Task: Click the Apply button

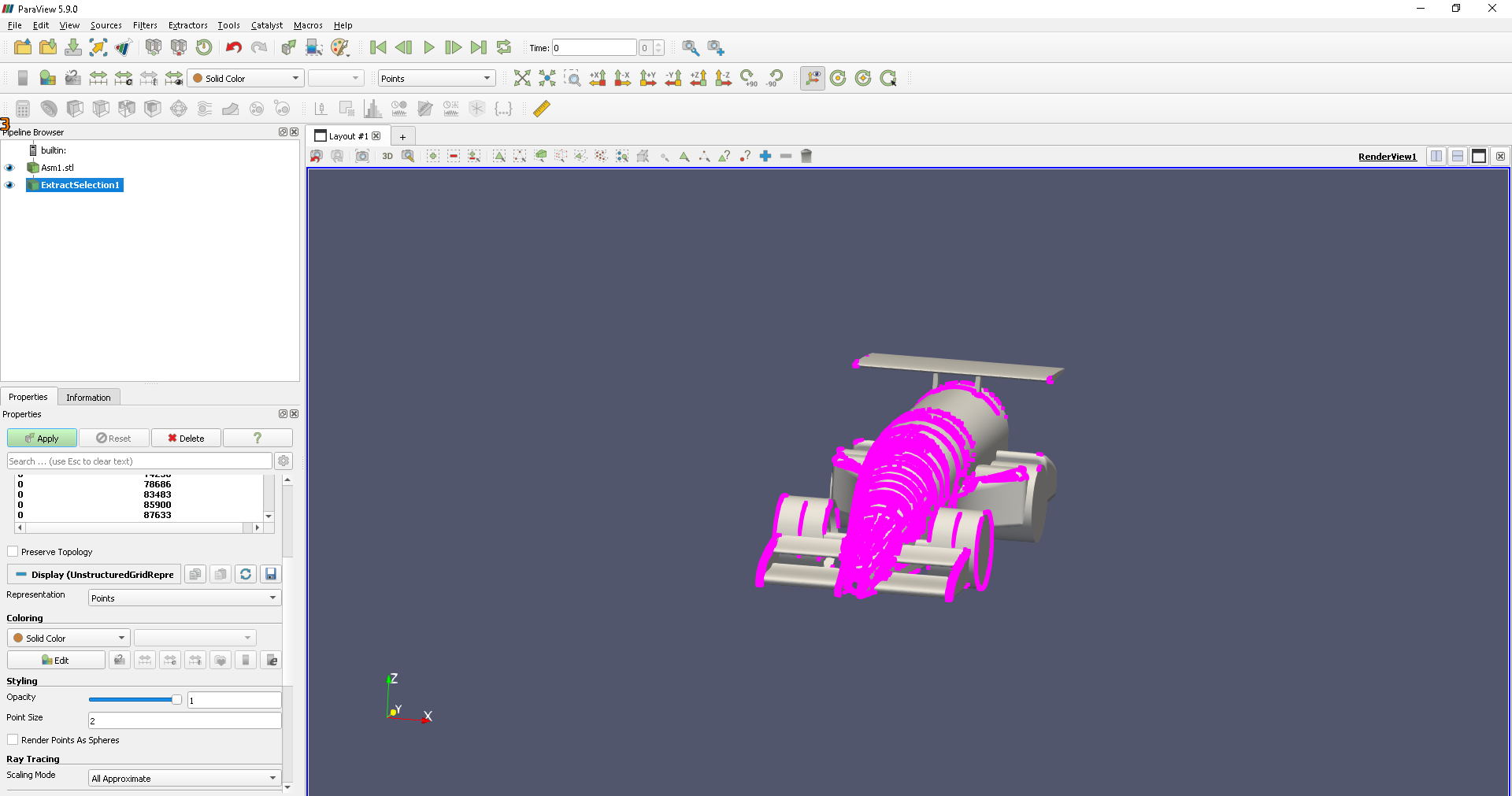Action: 42,439
